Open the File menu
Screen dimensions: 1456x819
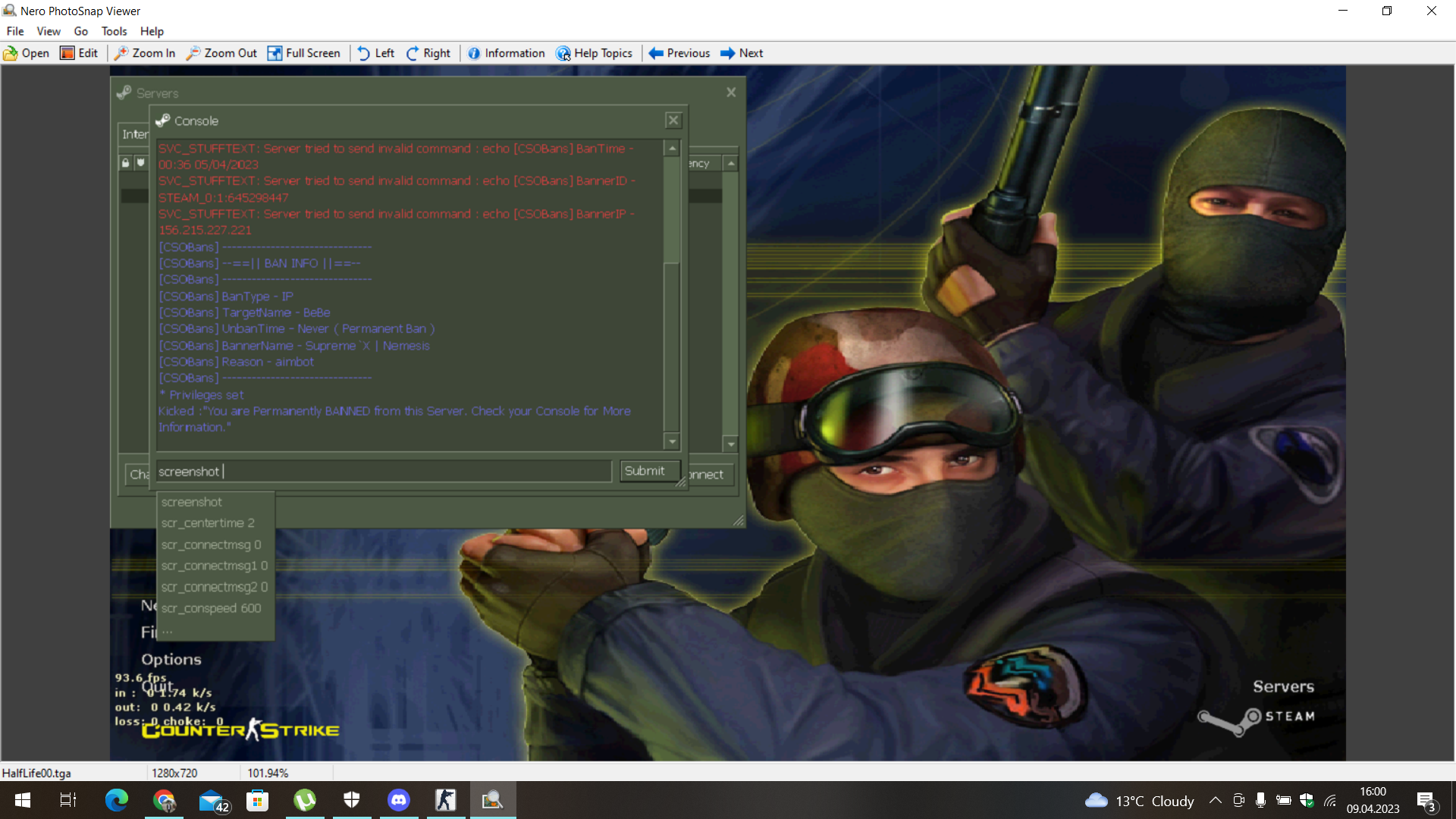pos(15,31)
